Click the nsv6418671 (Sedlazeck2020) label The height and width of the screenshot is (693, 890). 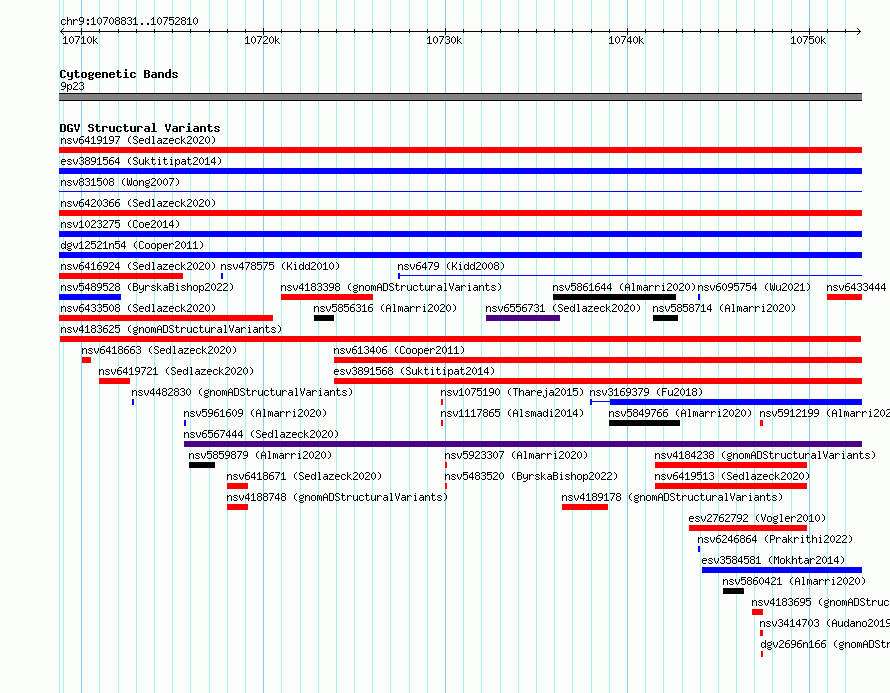point(304,476)
